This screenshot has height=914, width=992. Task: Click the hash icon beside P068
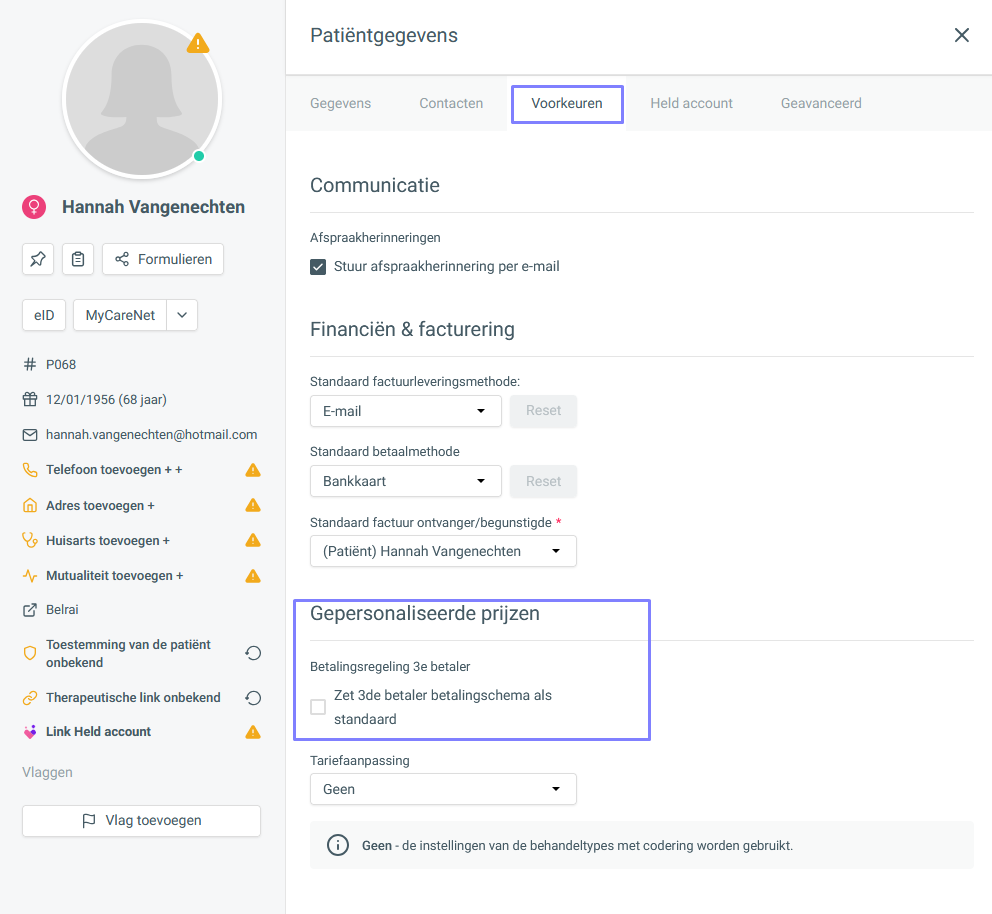30,364
